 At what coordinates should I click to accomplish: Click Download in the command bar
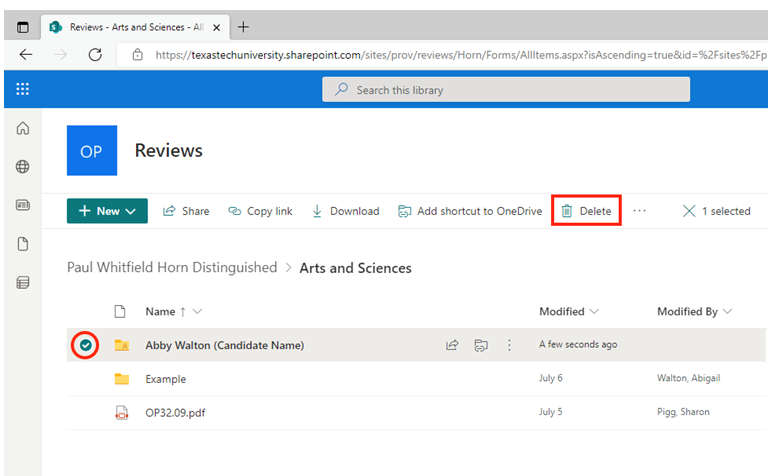345,211
